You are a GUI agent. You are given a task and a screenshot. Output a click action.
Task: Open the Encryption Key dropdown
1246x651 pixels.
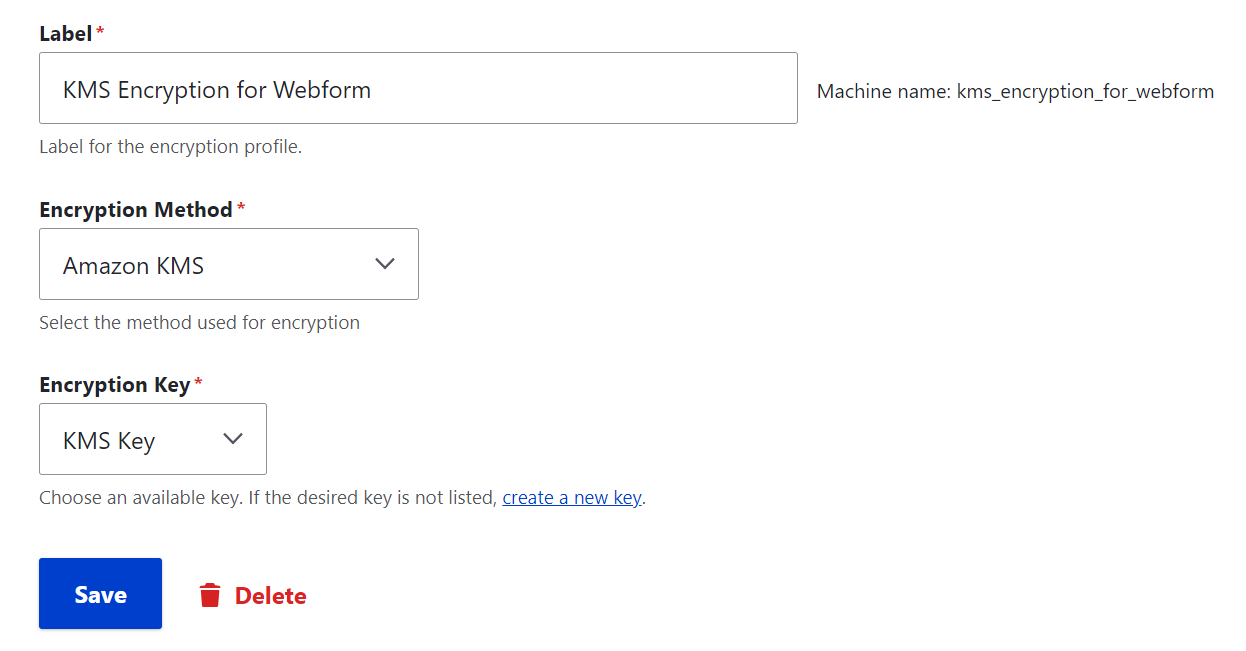click(152, 438)
